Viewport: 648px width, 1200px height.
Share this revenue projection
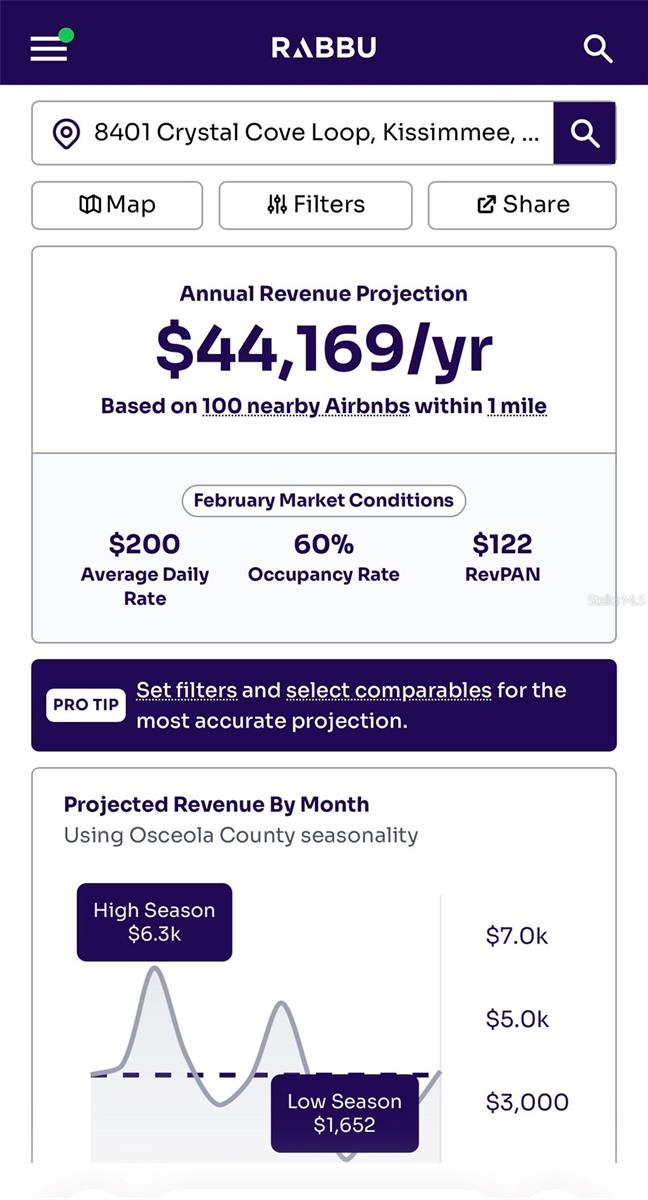[x=522, y=205]
